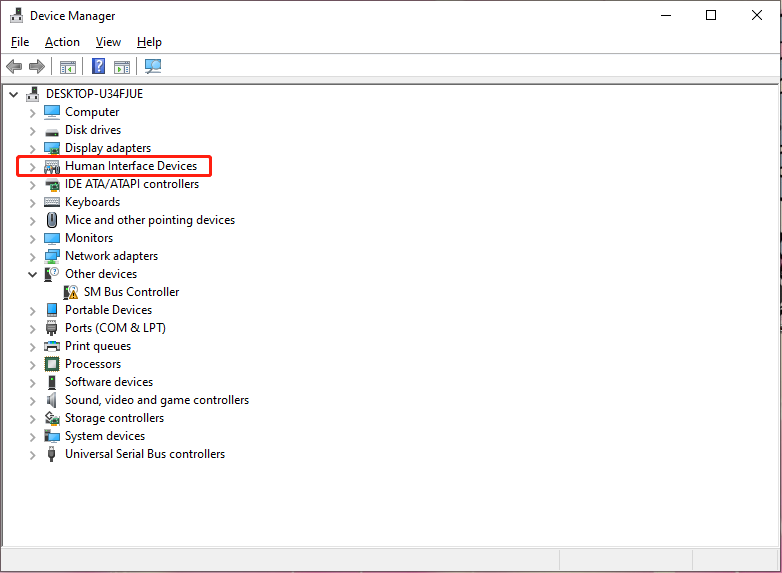
Task: Click the Sound, video and game controllers speaker icon
Action: tap(52, 400)
